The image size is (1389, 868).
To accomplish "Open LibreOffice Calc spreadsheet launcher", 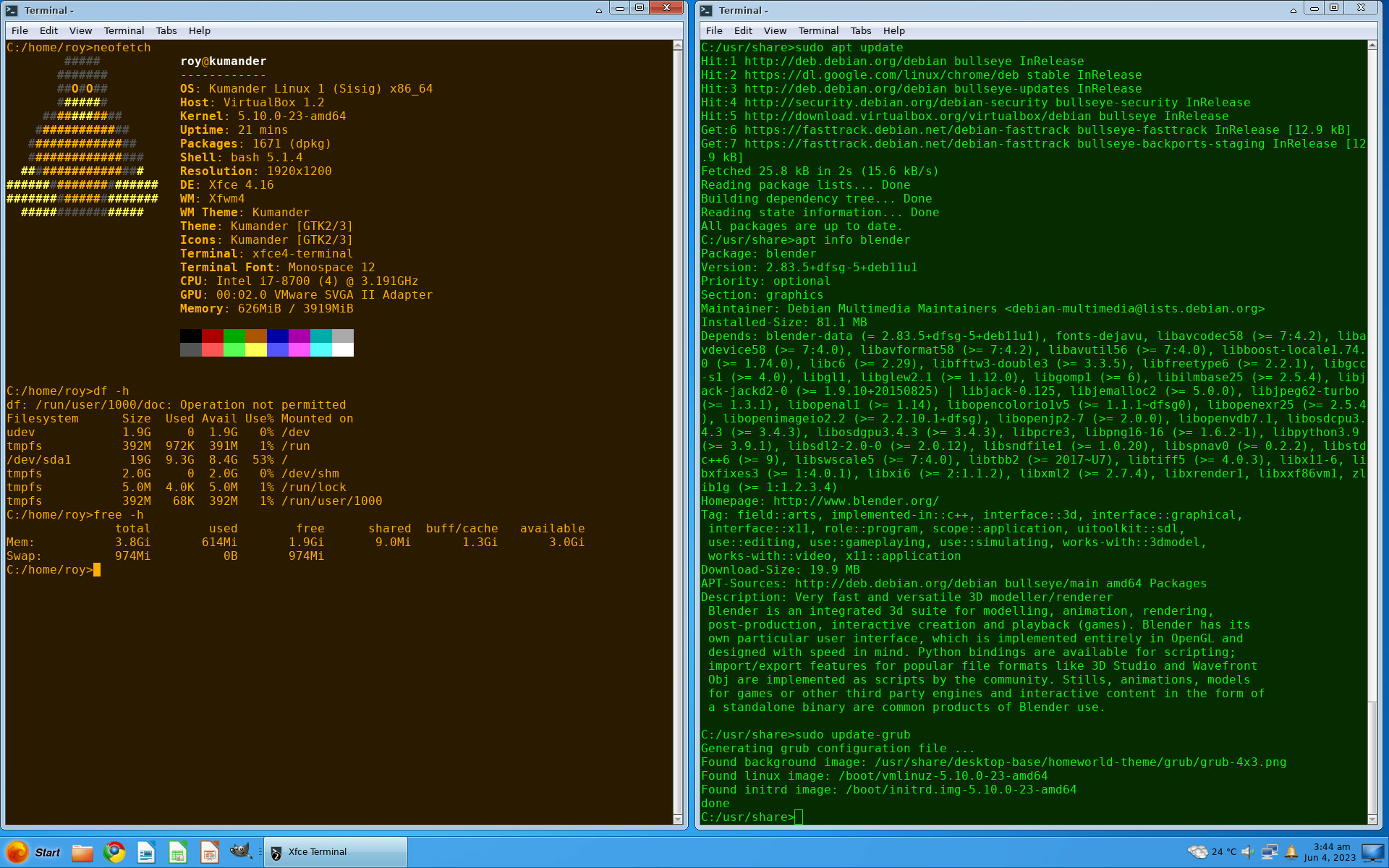I will [178, 852].
